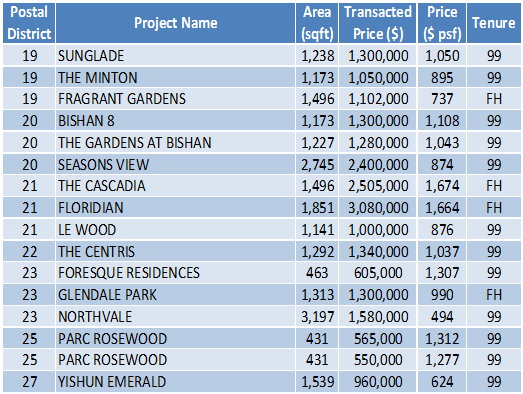Select the SUNGLADE project name cell
This screenshot has width=523, height=394.
click(175, 55)
